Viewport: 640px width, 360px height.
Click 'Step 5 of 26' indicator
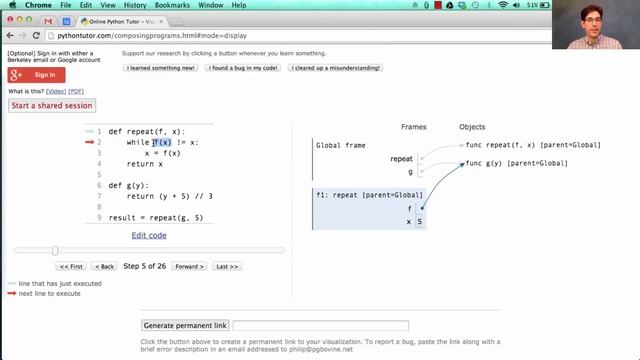click(144, 266)
